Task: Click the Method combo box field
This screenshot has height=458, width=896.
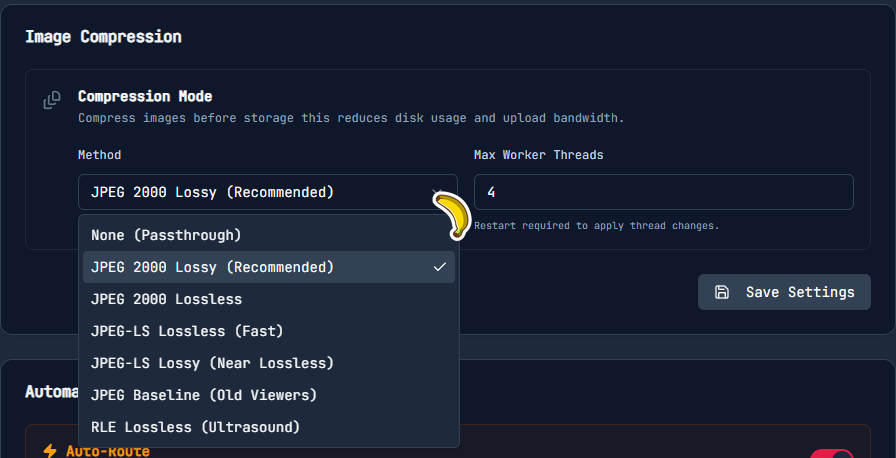Action: (250, 192)
